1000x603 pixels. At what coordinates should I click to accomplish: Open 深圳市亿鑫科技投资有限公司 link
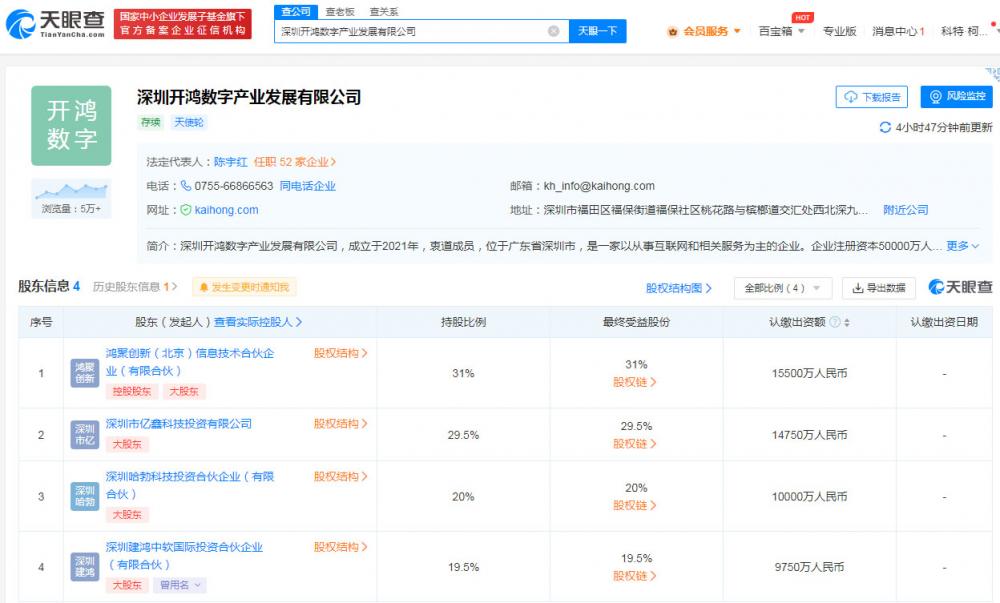coord(179,423)
